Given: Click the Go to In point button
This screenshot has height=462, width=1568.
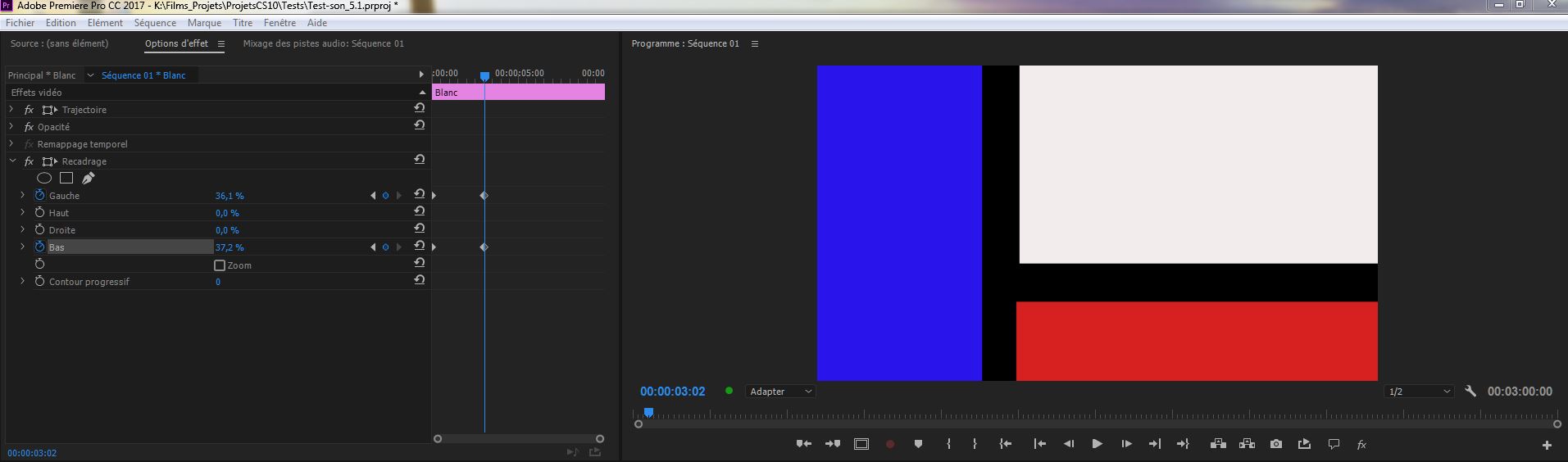Looking at the screenshot, I should click(1006, 444).
